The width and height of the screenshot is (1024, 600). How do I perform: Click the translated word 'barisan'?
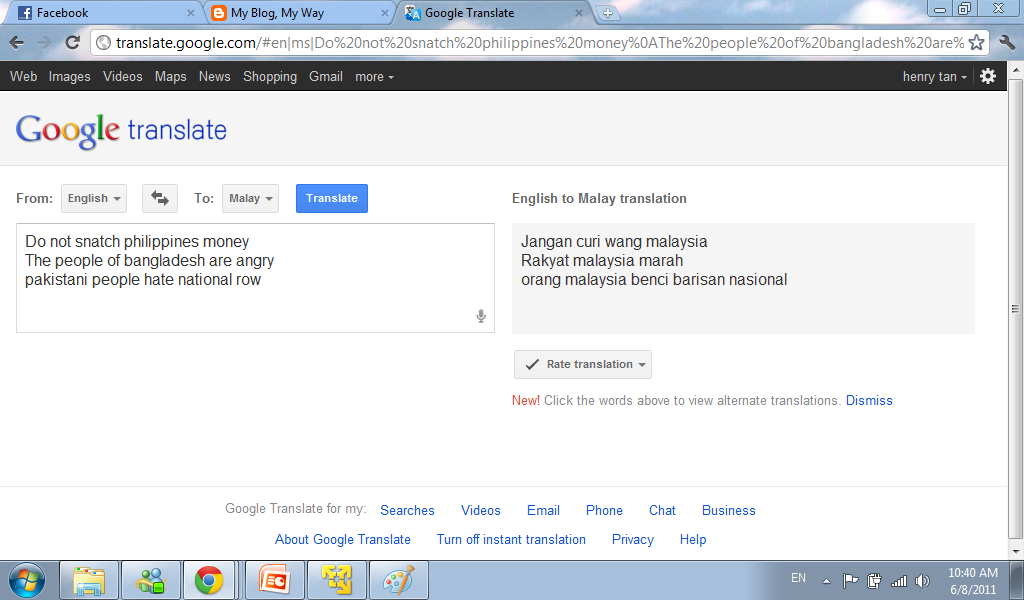699,280
